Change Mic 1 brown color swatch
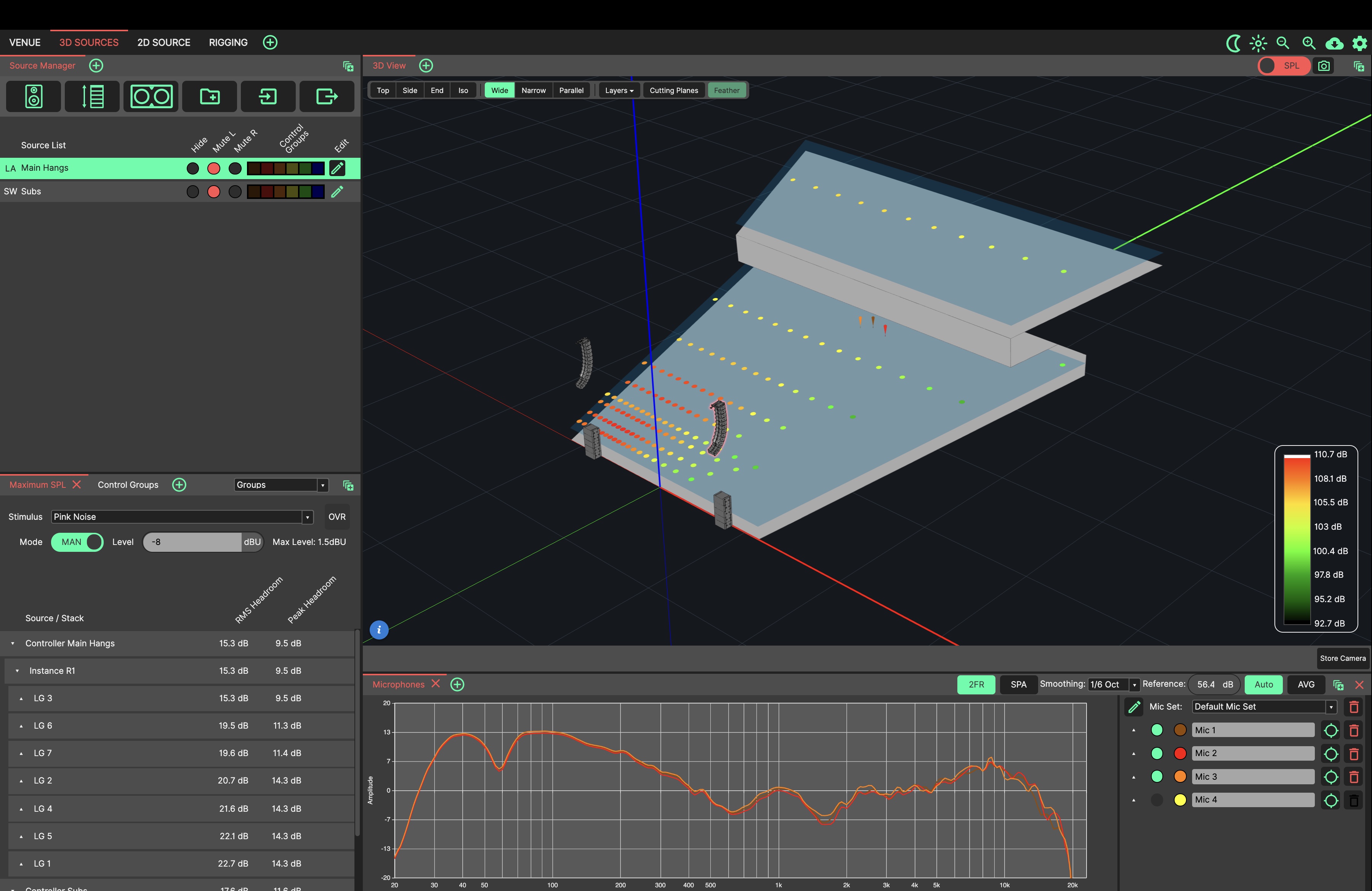Viewport: 1372px width, 891px height. pyautogui.click(x=1180, y=730)
